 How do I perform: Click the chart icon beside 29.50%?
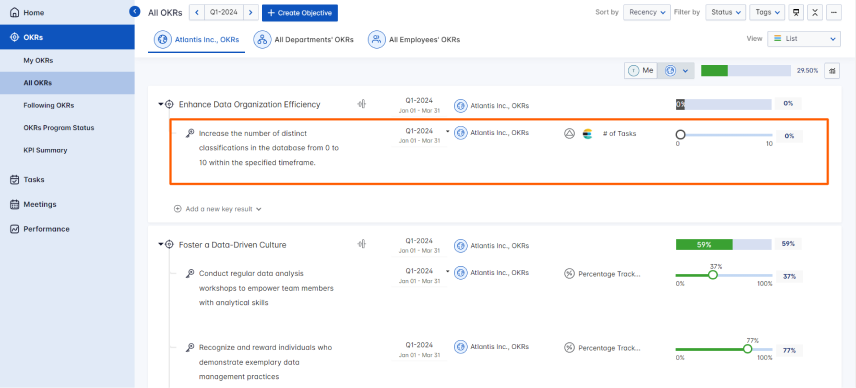832,70
